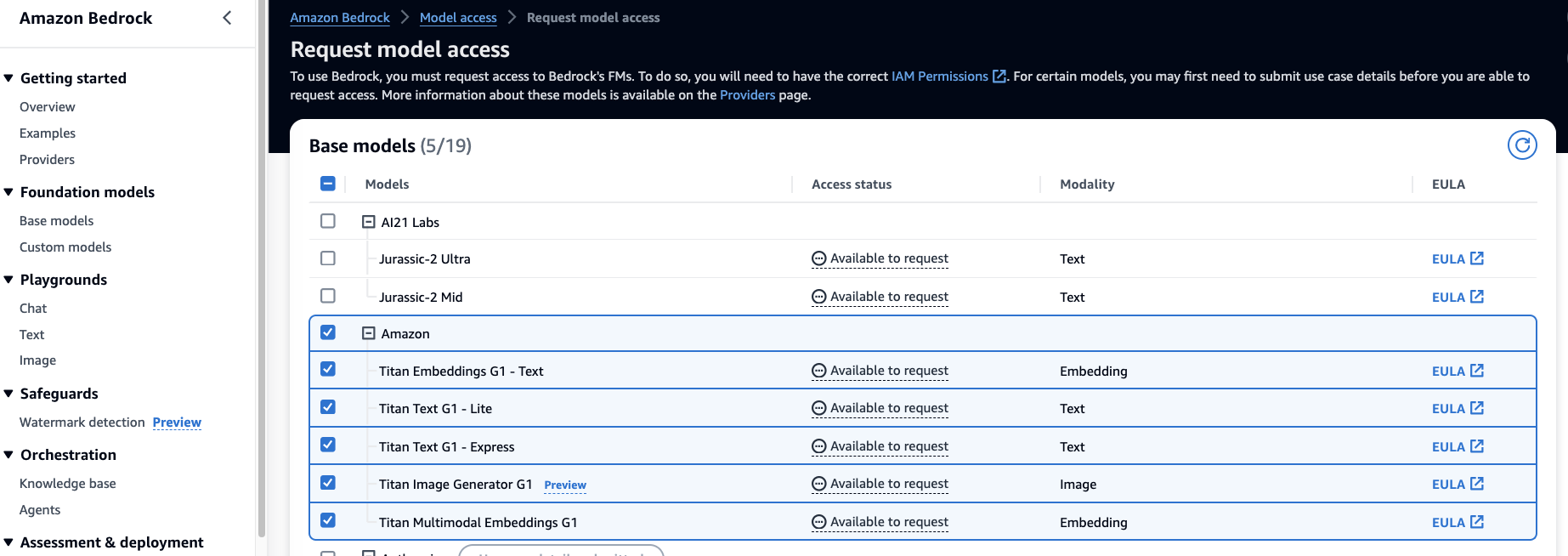Open the Image playground
The width and height of the screenshot is (1568, 556).
38,360
